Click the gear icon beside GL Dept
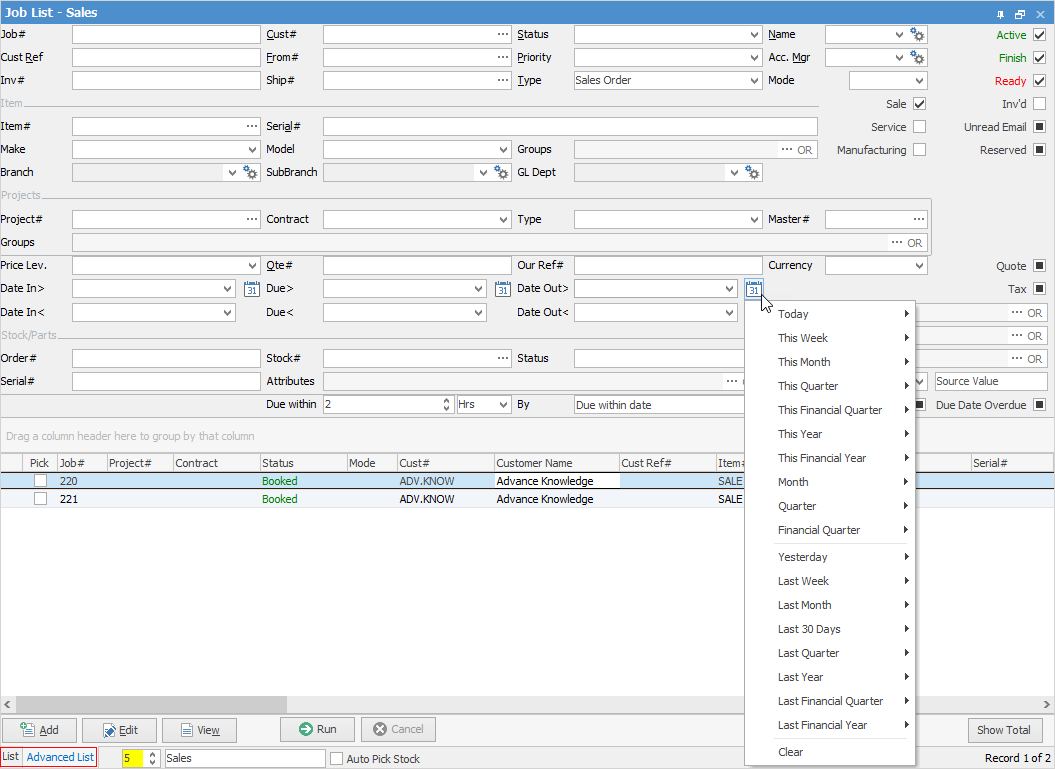Image resolution: width=1055 pixels, height=769 pixels. click(x=752, y=173)
